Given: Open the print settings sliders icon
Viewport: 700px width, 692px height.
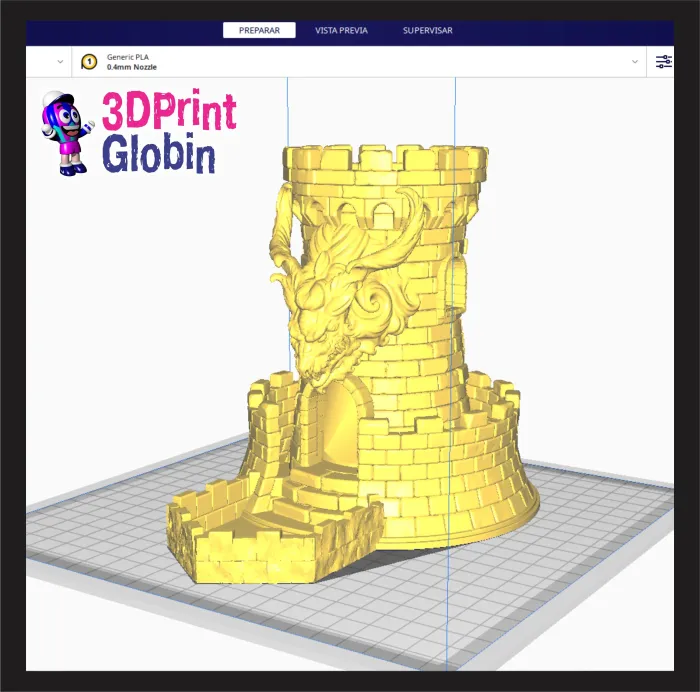Looking at the screenshot, I should coord(663,62).
